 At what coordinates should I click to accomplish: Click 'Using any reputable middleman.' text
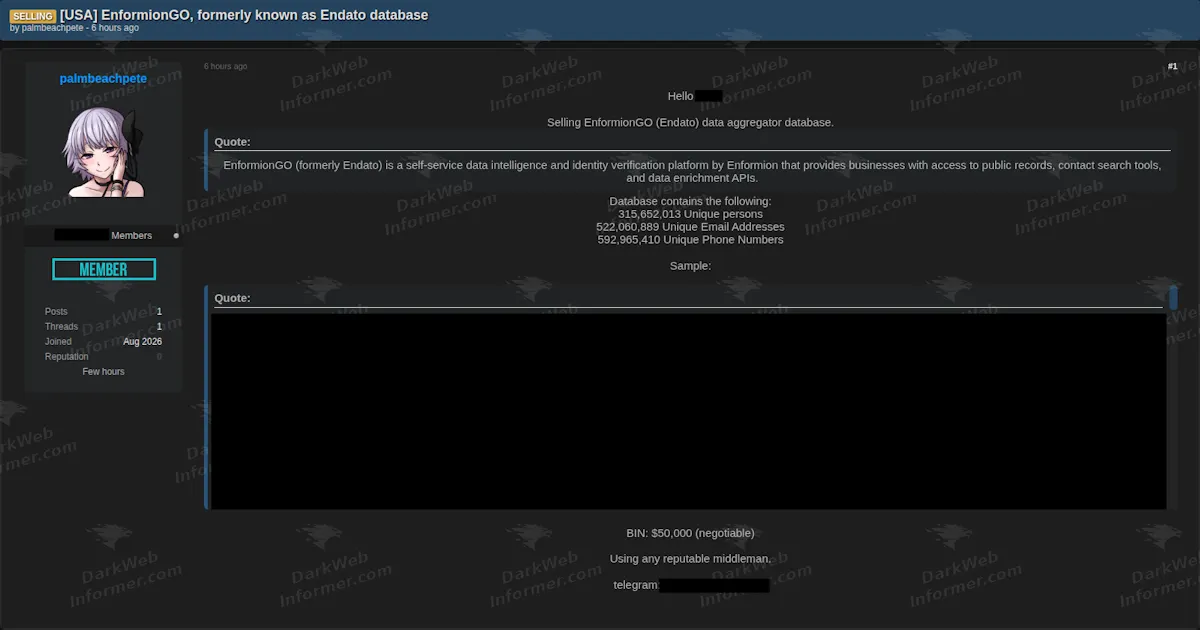[x=690, y=559]
